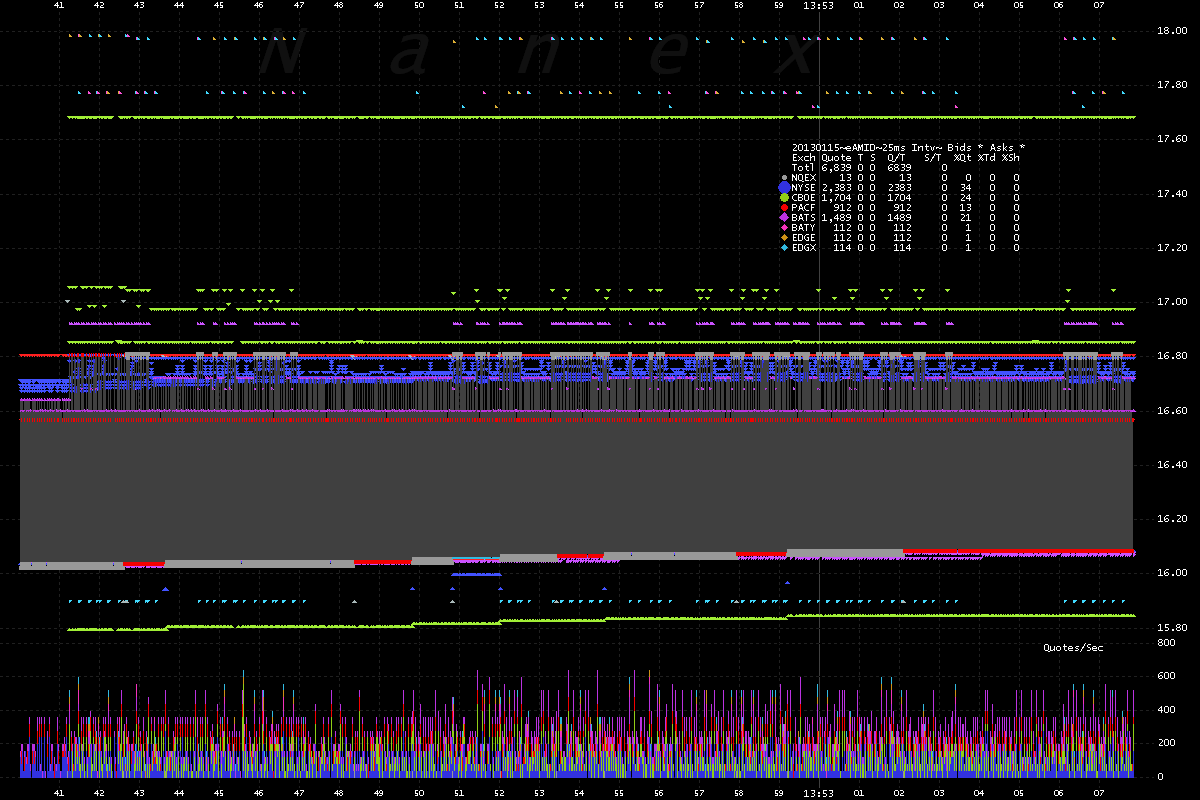Select the '%Qt' legend column header
Image resolution: width=1200 pixels, height=800 pixels.
pyautogui.click(x=962, y=157)
